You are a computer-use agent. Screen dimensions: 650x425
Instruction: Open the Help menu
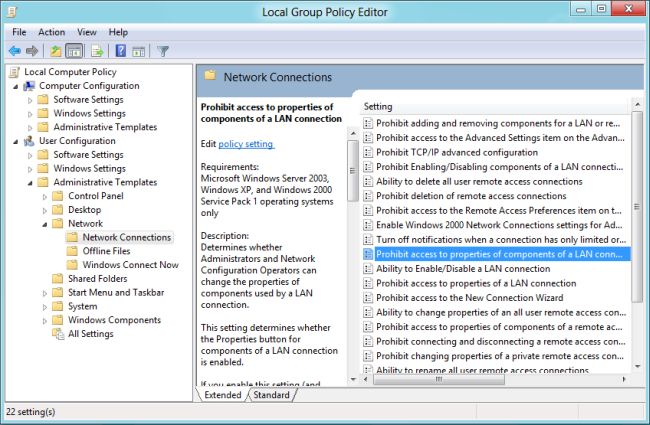pos(118,32)
